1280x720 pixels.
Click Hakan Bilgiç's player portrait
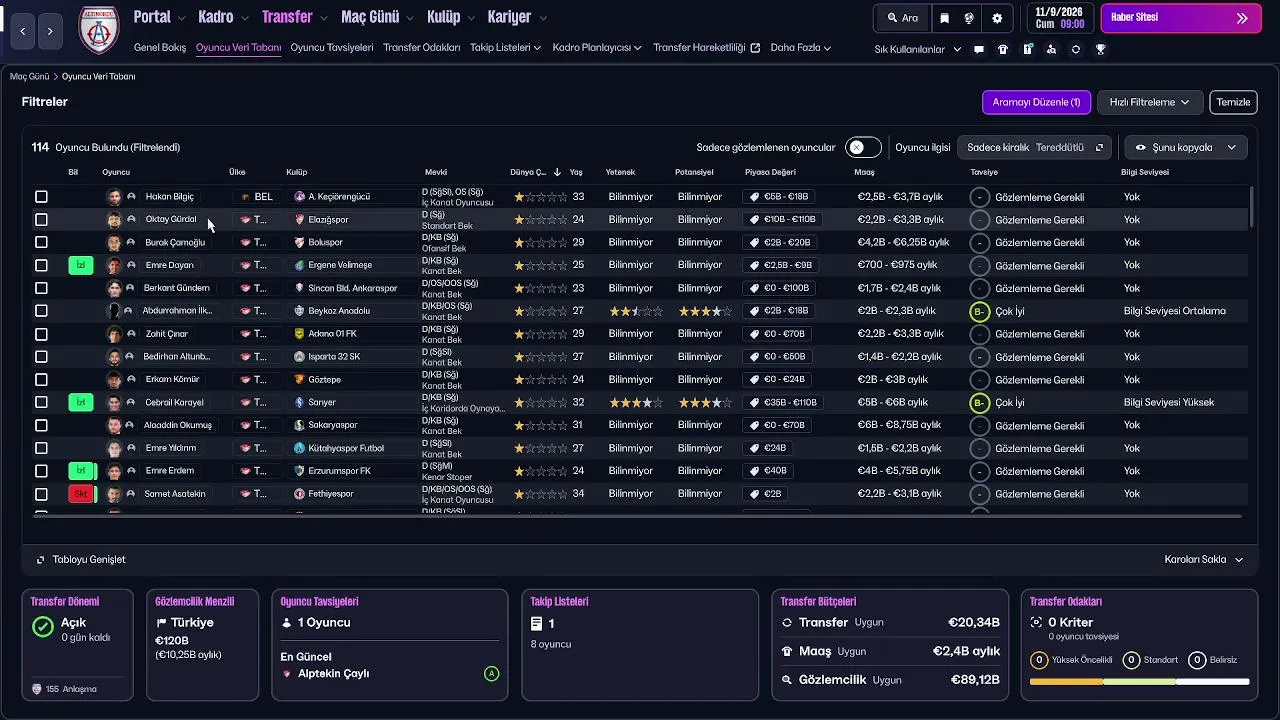[x=114, y=197]
